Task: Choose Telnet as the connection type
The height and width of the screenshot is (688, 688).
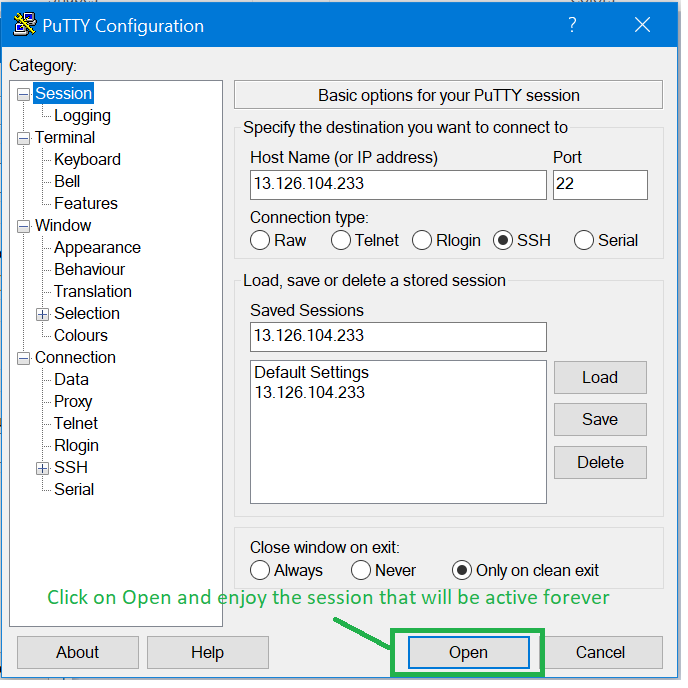Action: click(341, 240)
